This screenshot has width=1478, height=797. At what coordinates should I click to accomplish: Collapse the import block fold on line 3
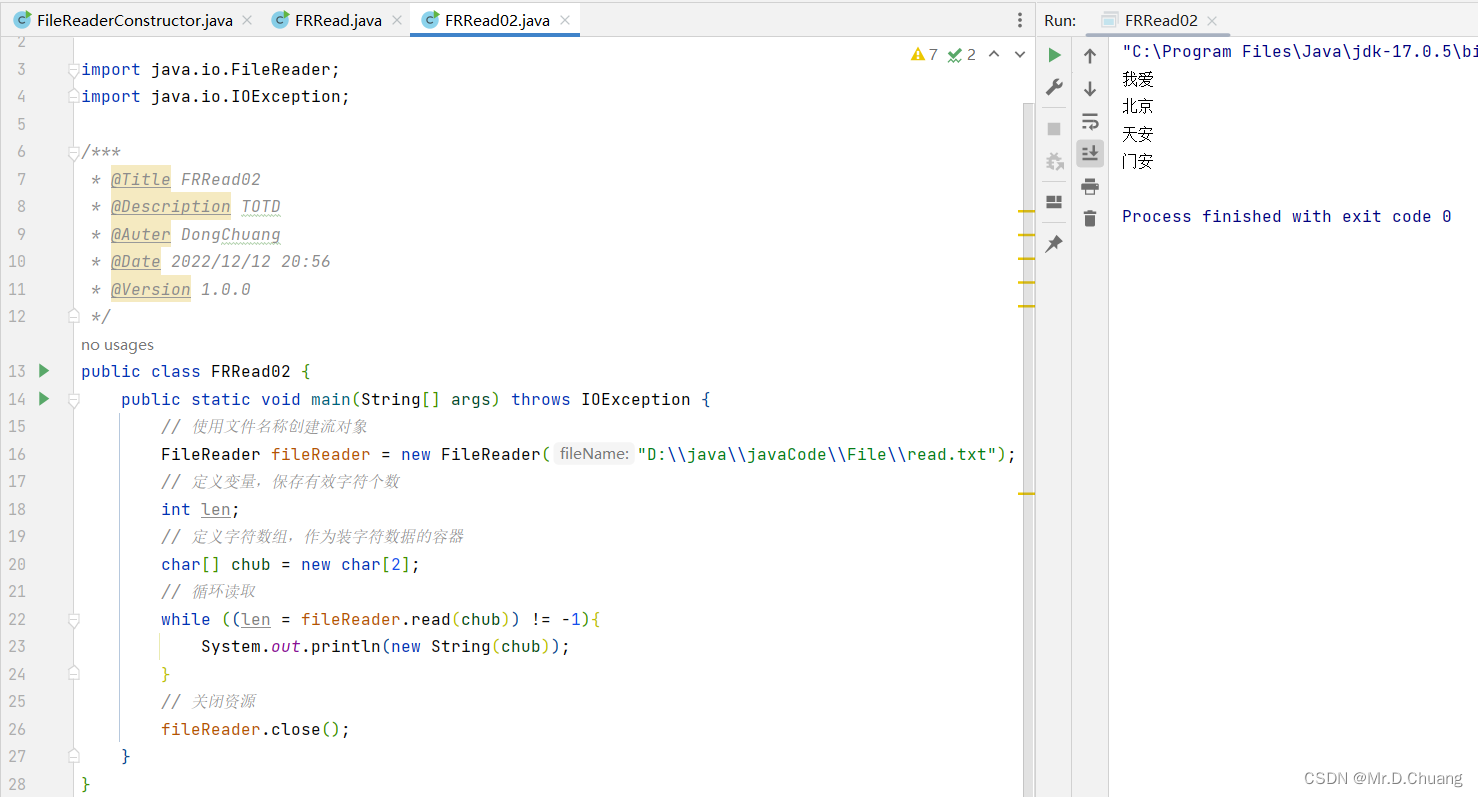point(73,69)
